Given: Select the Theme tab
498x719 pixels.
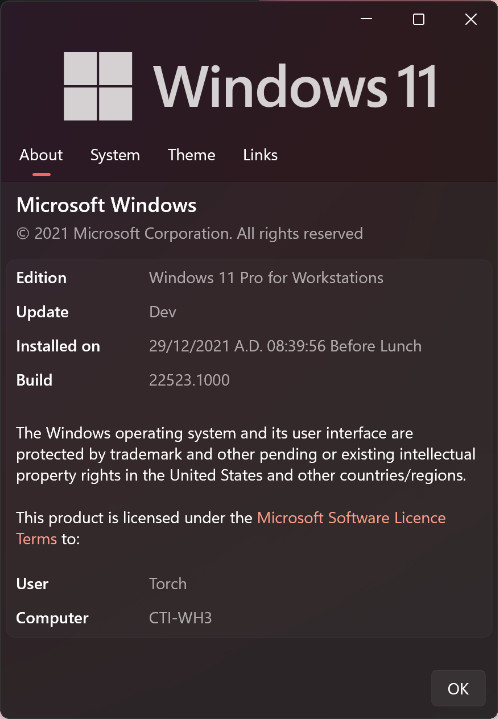Looking at the screenshot, I should tap(192, 155).
